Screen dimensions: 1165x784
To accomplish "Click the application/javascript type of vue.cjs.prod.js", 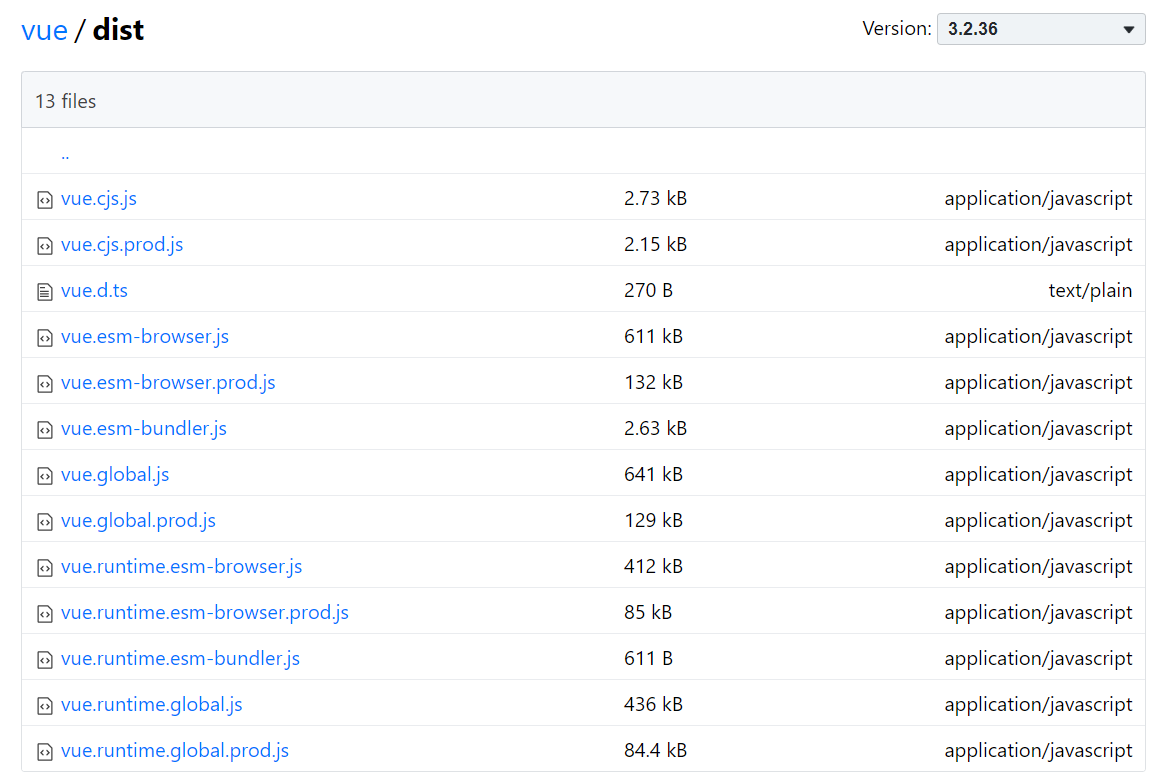I will click(x=1038, y=244).
